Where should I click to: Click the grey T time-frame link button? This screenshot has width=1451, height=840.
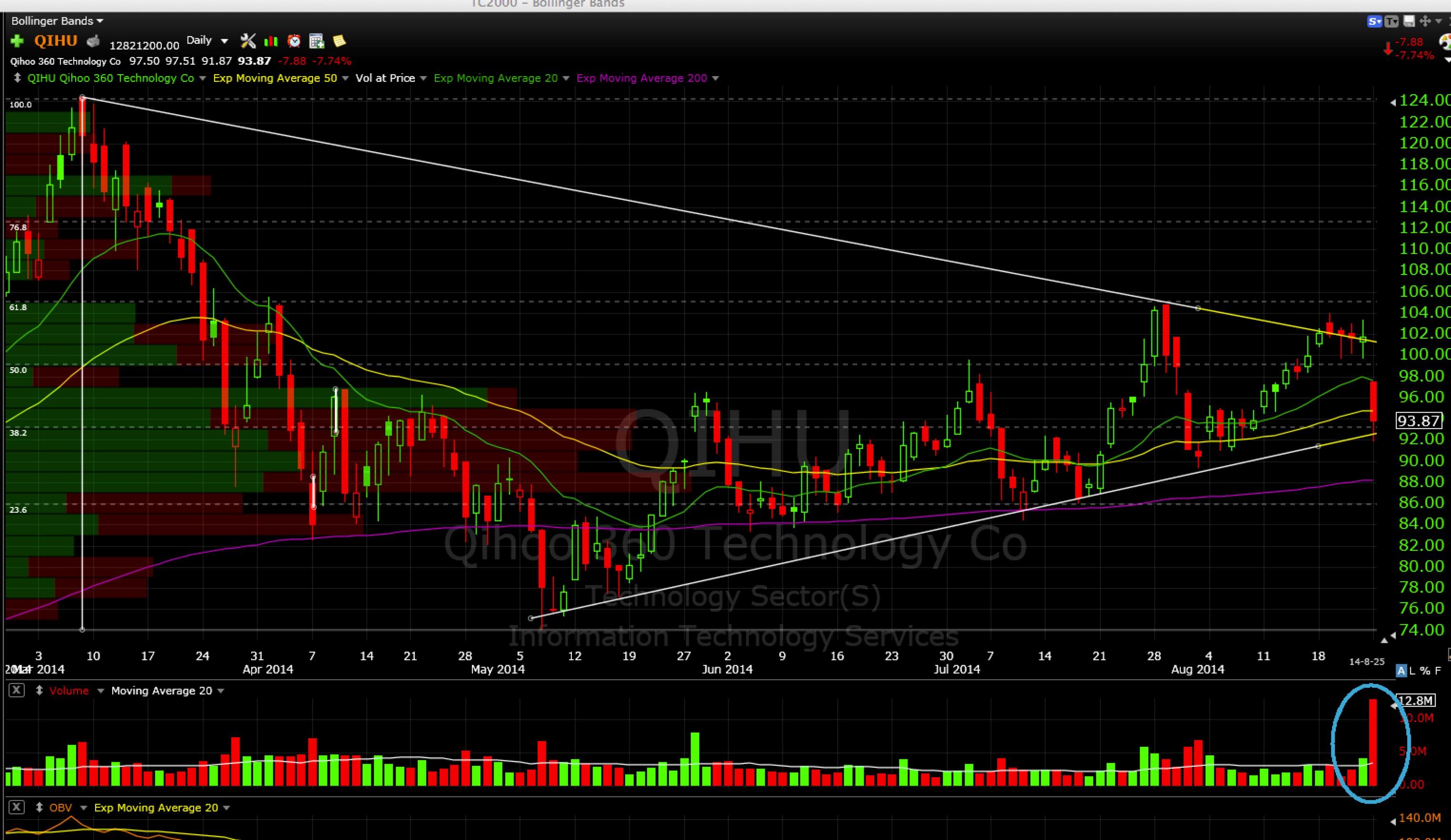pos(1391,21)
